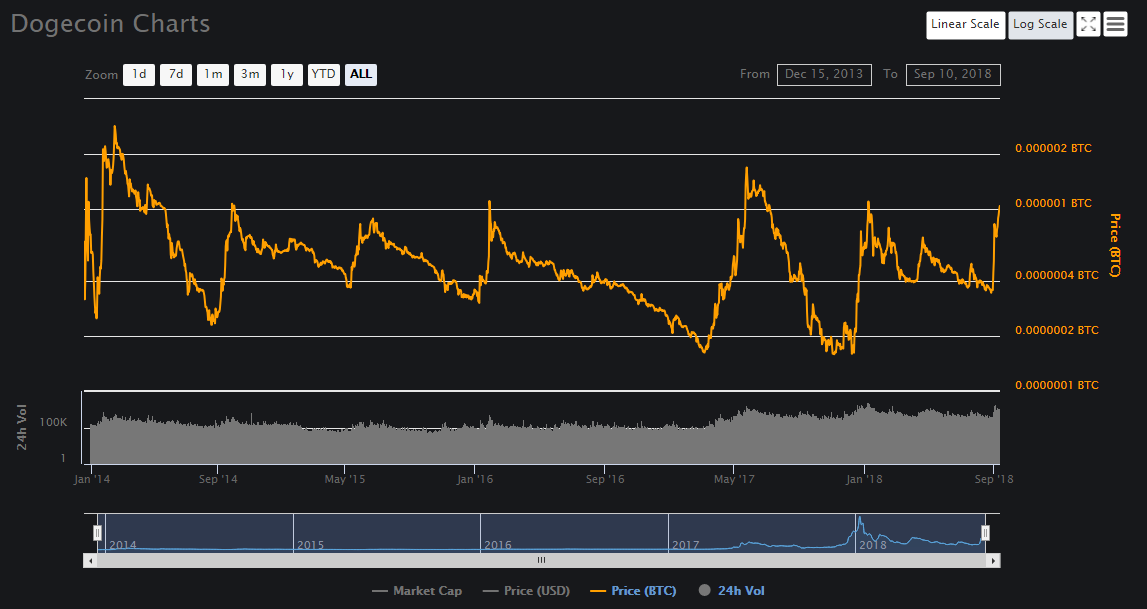
Task: Select the YTD zoom range
Action: coord(323,75)
